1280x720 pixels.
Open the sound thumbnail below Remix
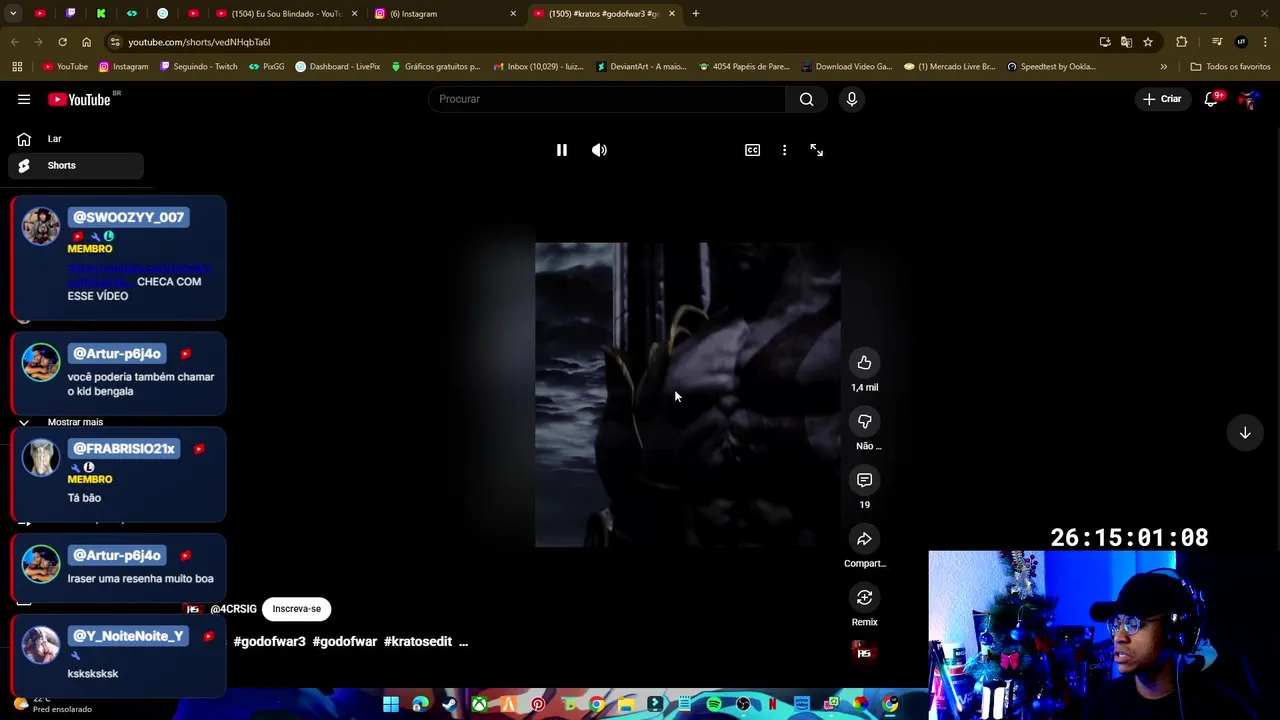coord(864,653)
